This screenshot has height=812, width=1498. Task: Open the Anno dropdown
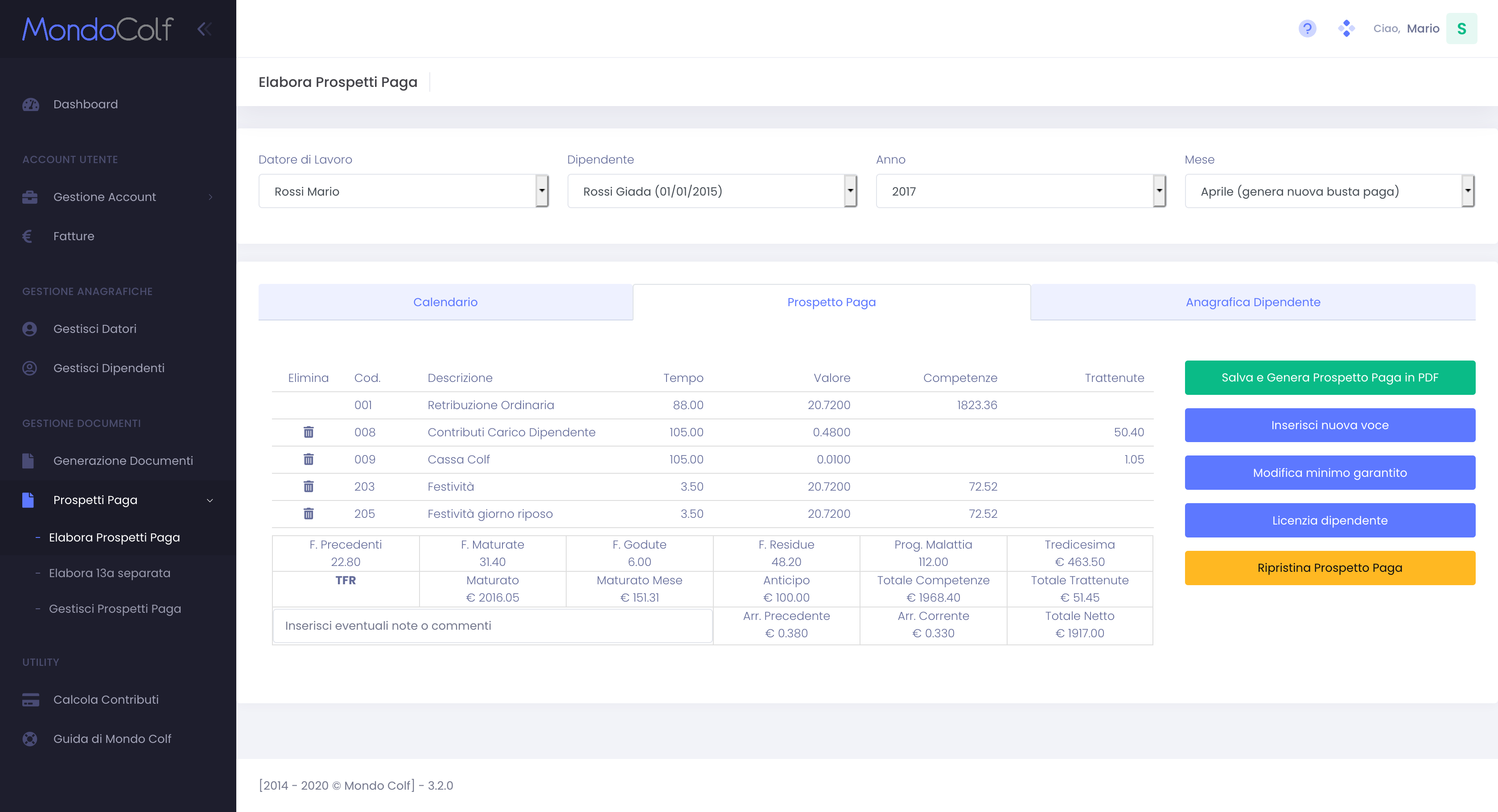(1021, 191)
